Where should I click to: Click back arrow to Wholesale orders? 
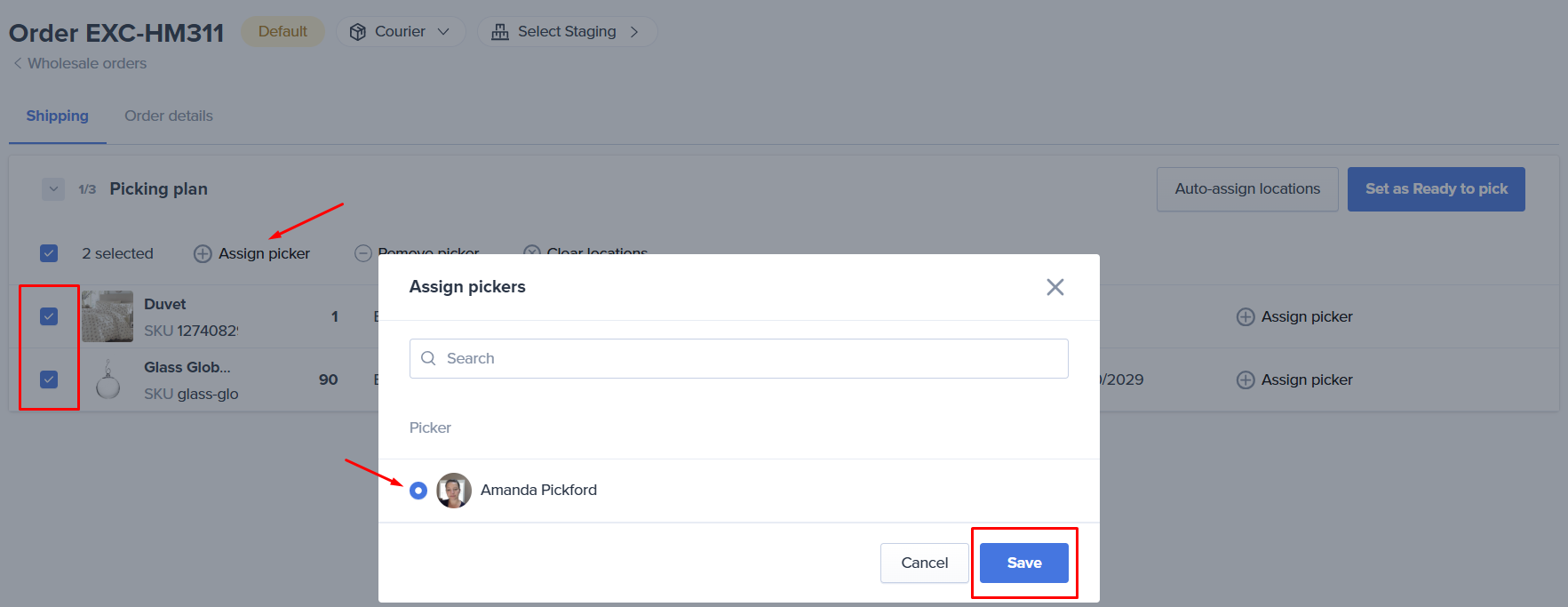(x=18, y=63)
